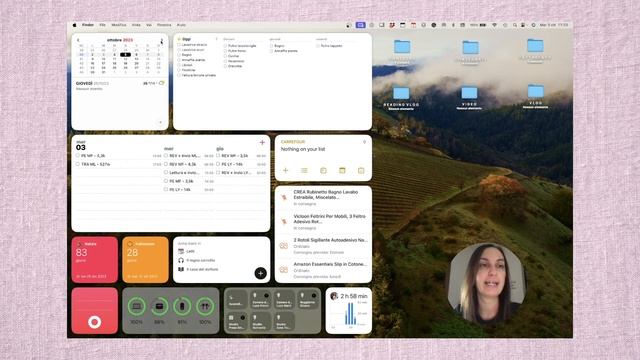Screen dimensions: 640x360
Task: Open the Finder menu
Action: pyautogui.click(x=88, y=25)
